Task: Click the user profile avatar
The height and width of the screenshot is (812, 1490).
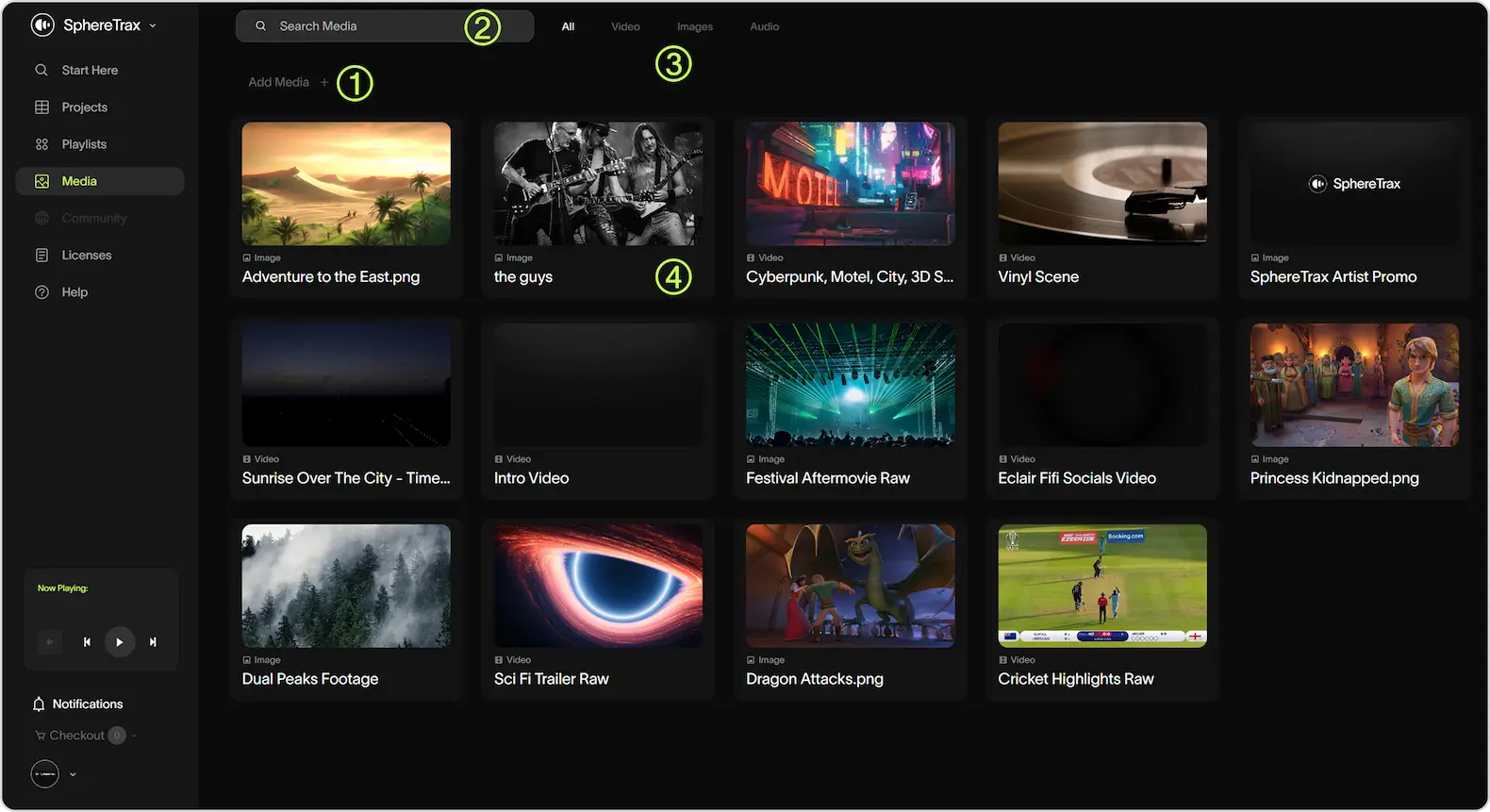Action: (45, 774)
